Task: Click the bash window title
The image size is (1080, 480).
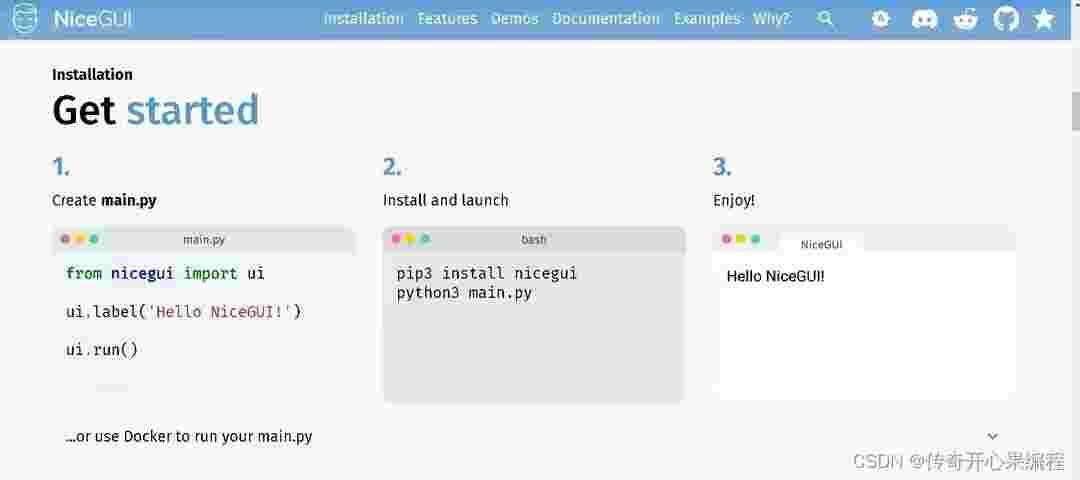Action: pyautogui.click(x=534, y=240)
